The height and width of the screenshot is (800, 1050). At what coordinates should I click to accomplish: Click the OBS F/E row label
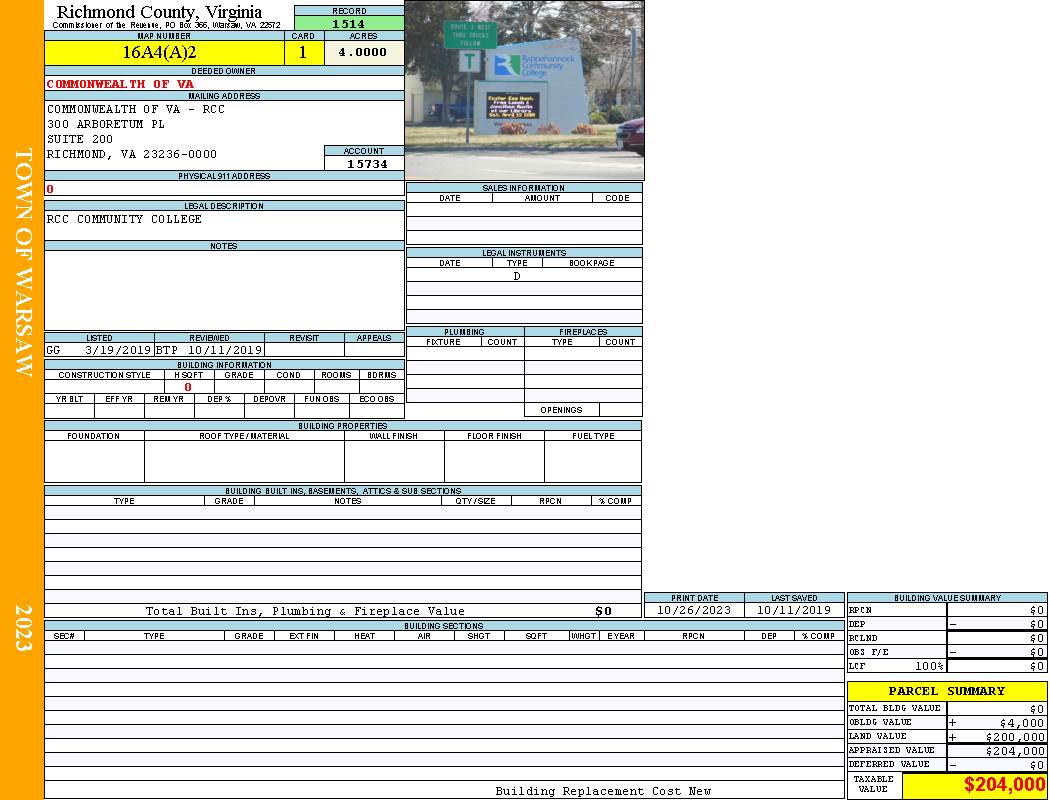click(869, 652)
